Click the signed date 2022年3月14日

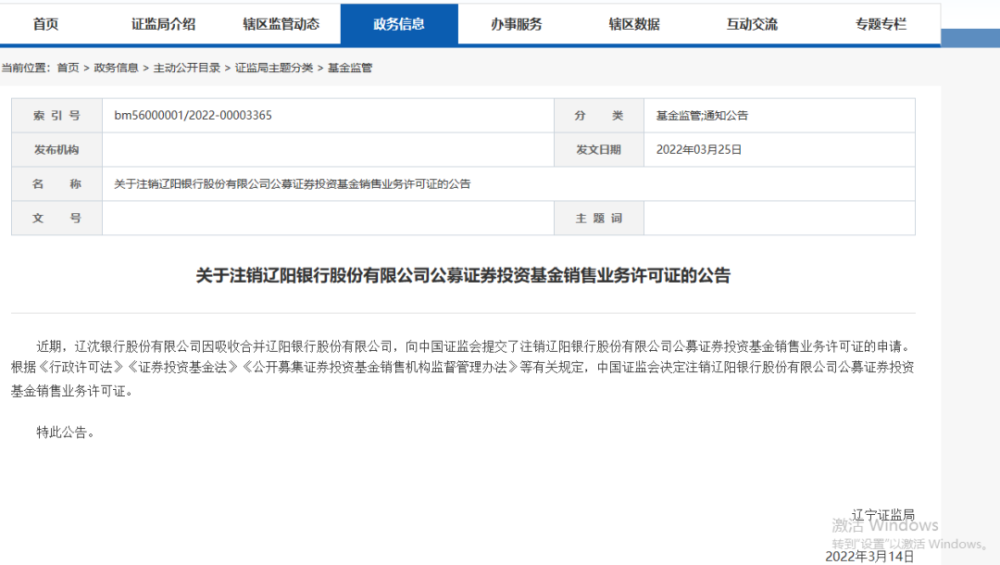[x=870, y=556]
